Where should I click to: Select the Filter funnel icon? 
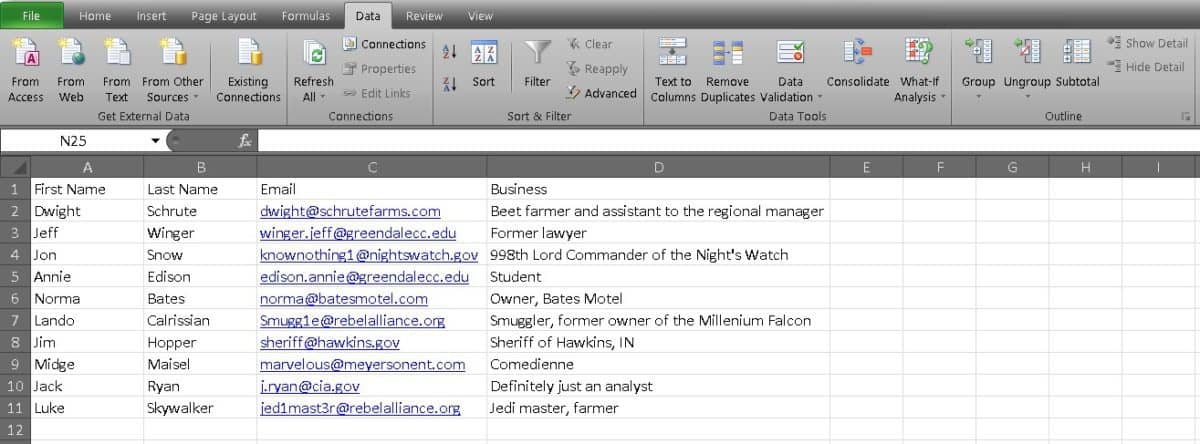point(538,53)
